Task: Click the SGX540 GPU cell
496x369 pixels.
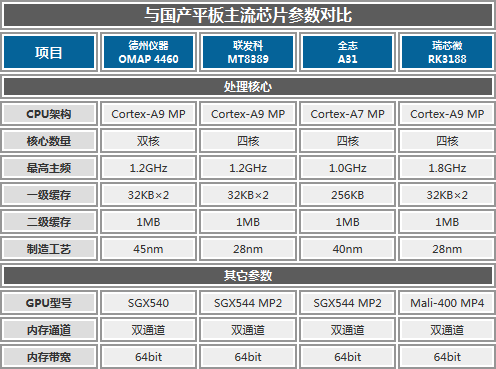Action: pos(148,303)
